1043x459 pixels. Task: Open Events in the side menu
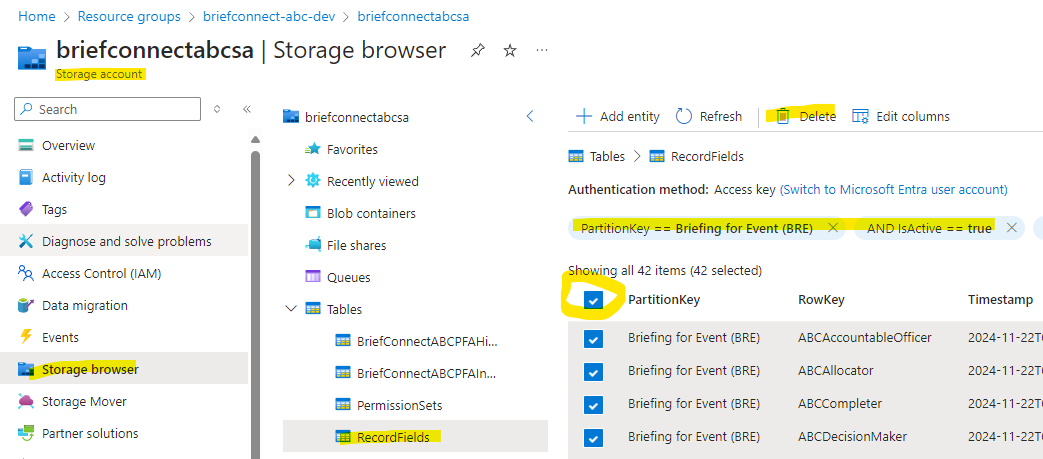60,337
